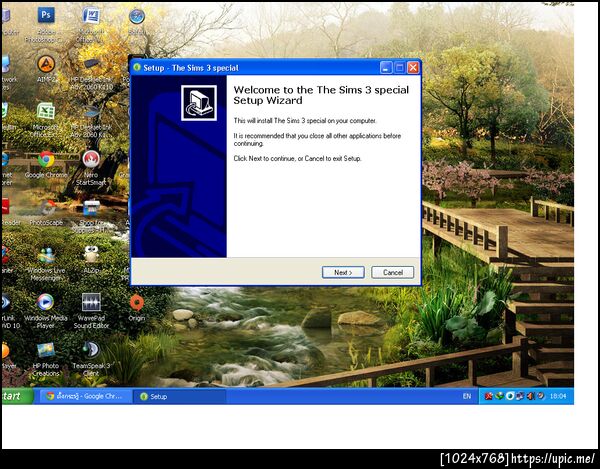Click 'Click Next to continue' instruction text
Viewport: 600px width, 469px height.
(x=297, y=158)
